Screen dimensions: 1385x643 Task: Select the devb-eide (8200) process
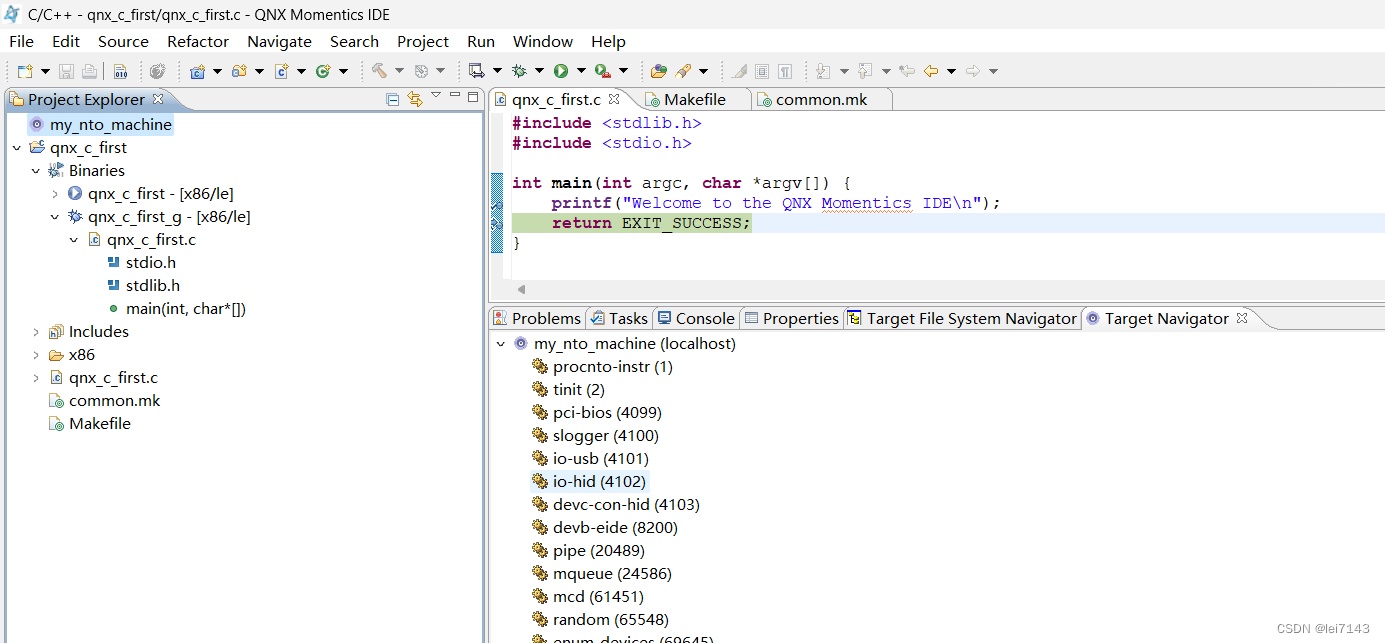click(x=615, y=528)
